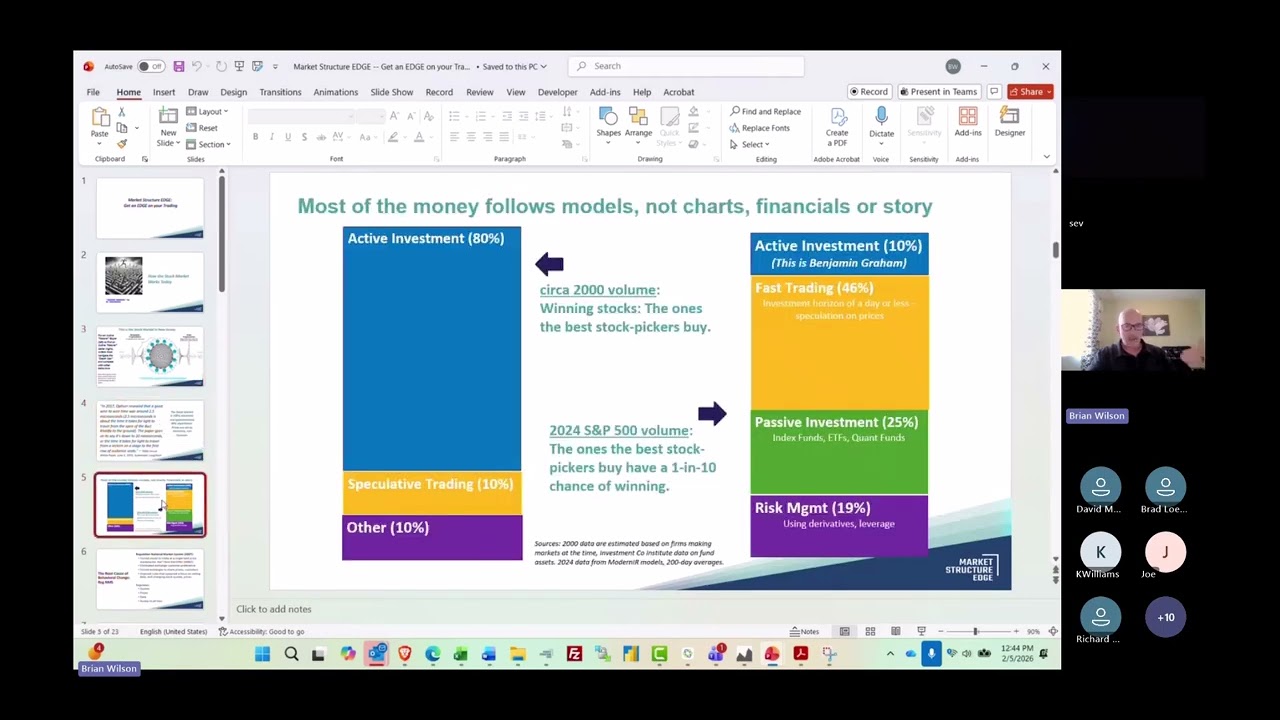Toggle Italic formatting
1280x720 pixels.
coord(271,137)
